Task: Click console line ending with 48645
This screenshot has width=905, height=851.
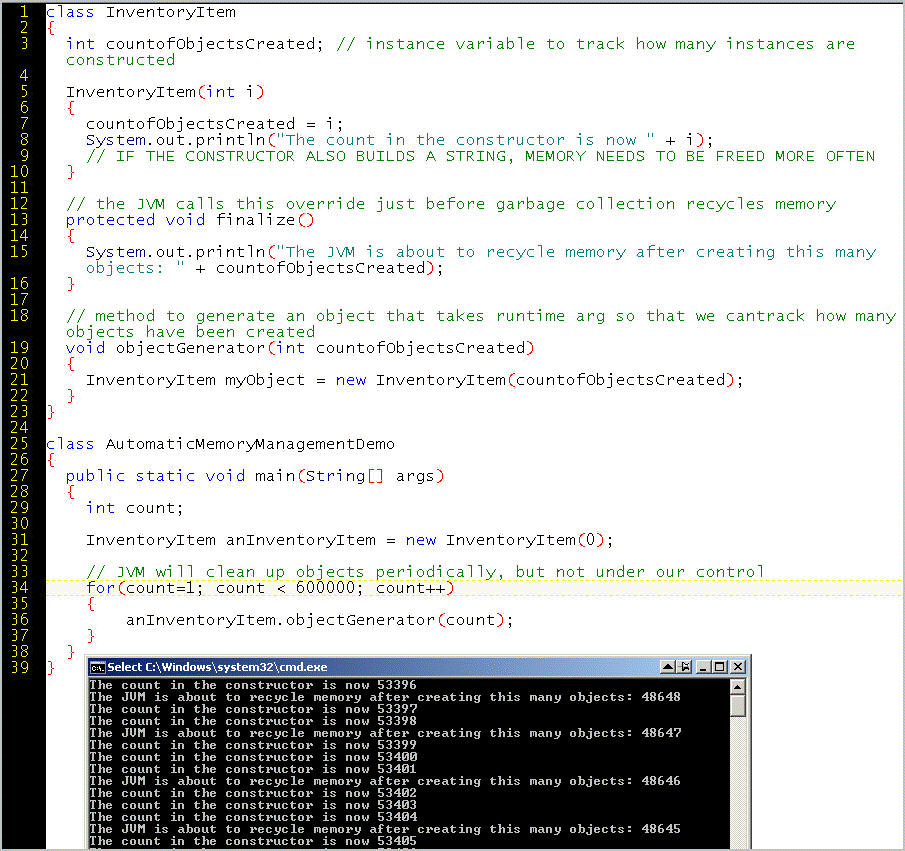Action: (x=385, y=829)
